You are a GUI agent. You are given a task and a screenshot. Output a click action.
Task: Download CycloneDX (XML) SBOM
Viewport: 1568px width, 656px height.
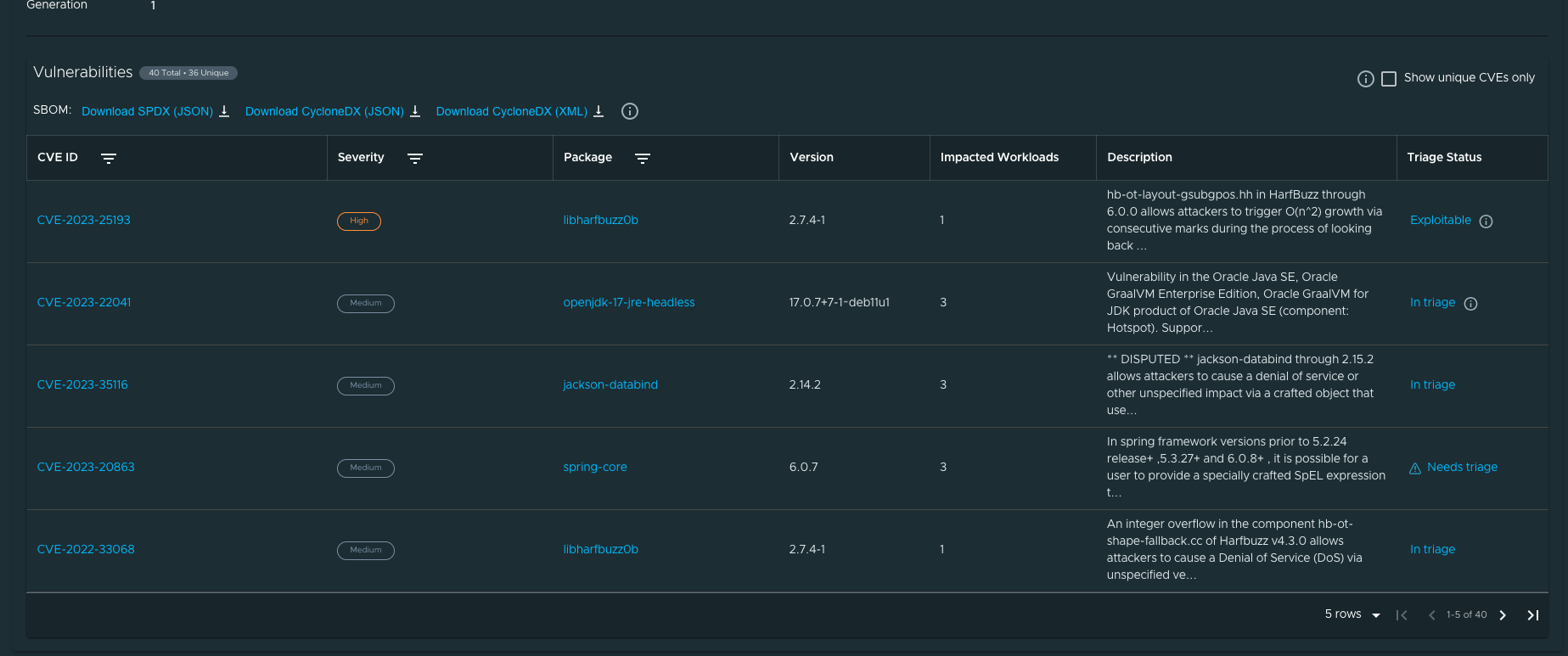pyautogui.click(x=512, y=111)
